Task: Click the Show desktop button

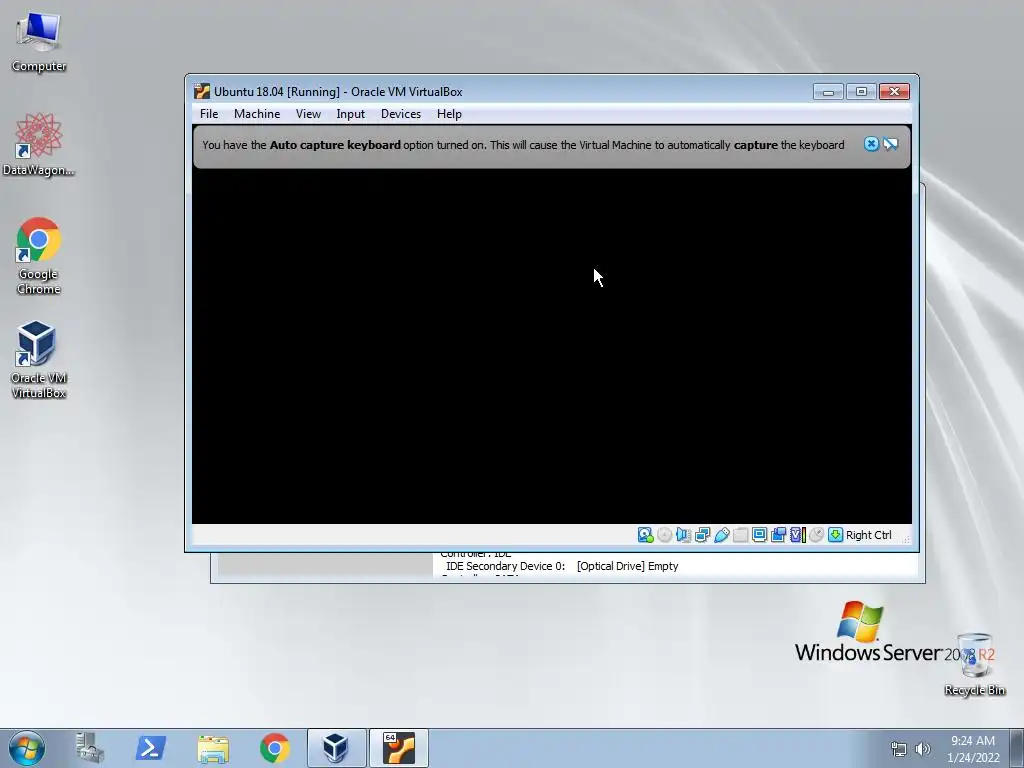Action: [1017, 748]
